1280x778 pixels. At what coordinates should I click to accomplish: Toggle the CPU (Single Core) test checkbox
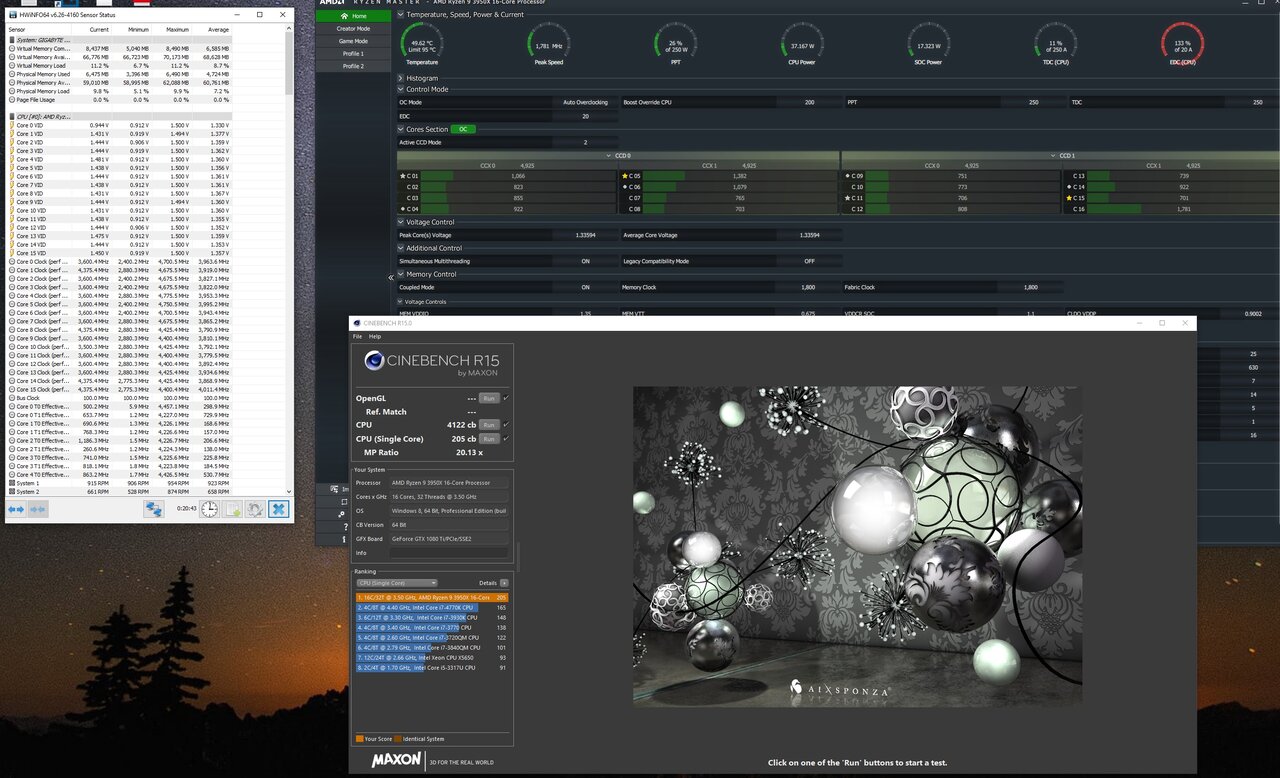[x=506, y=439]
